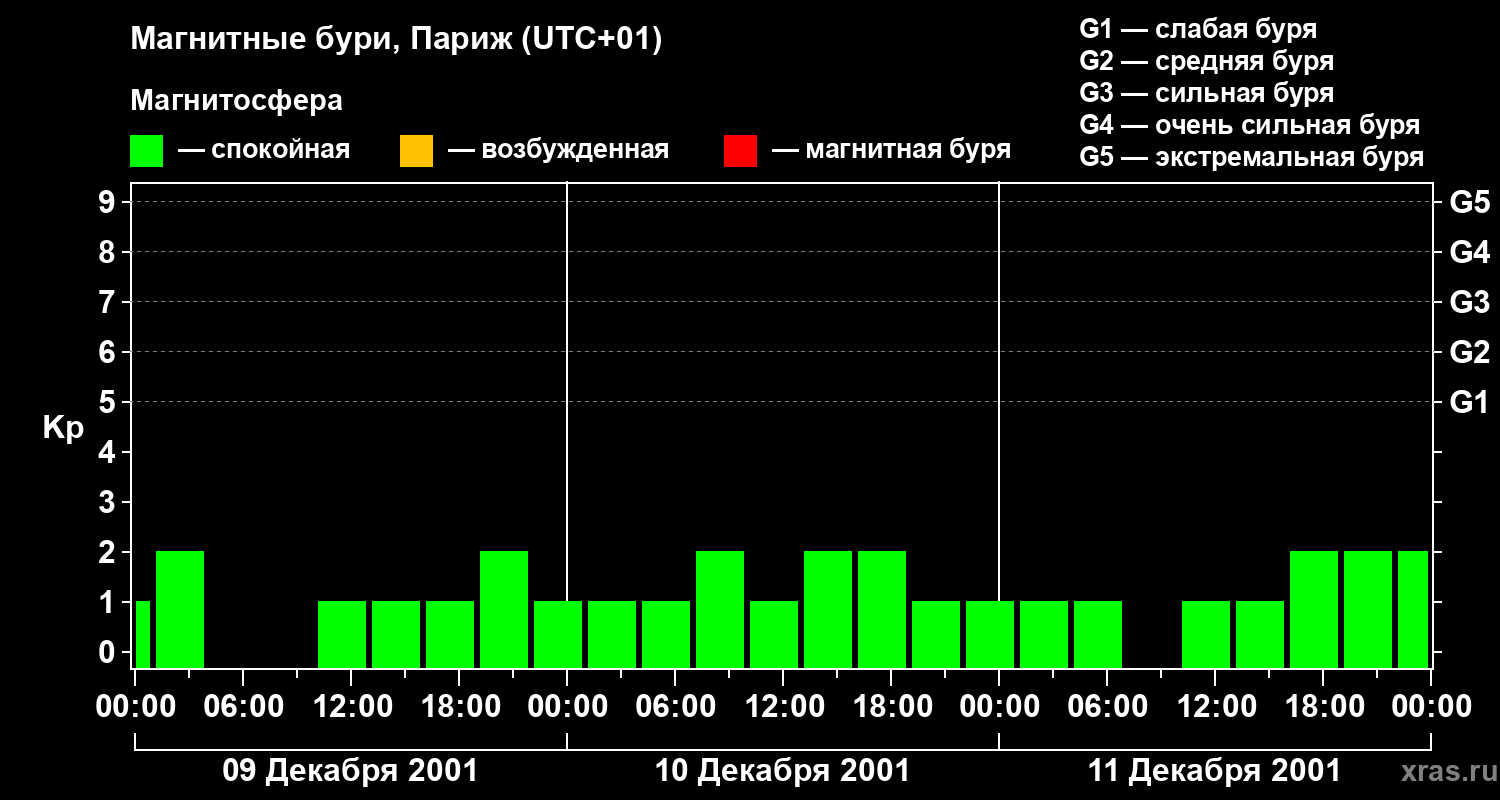1500x800 pixels.
Task: Click the '— магнитная буря' legend label
Action: click(x=891, y=150)
